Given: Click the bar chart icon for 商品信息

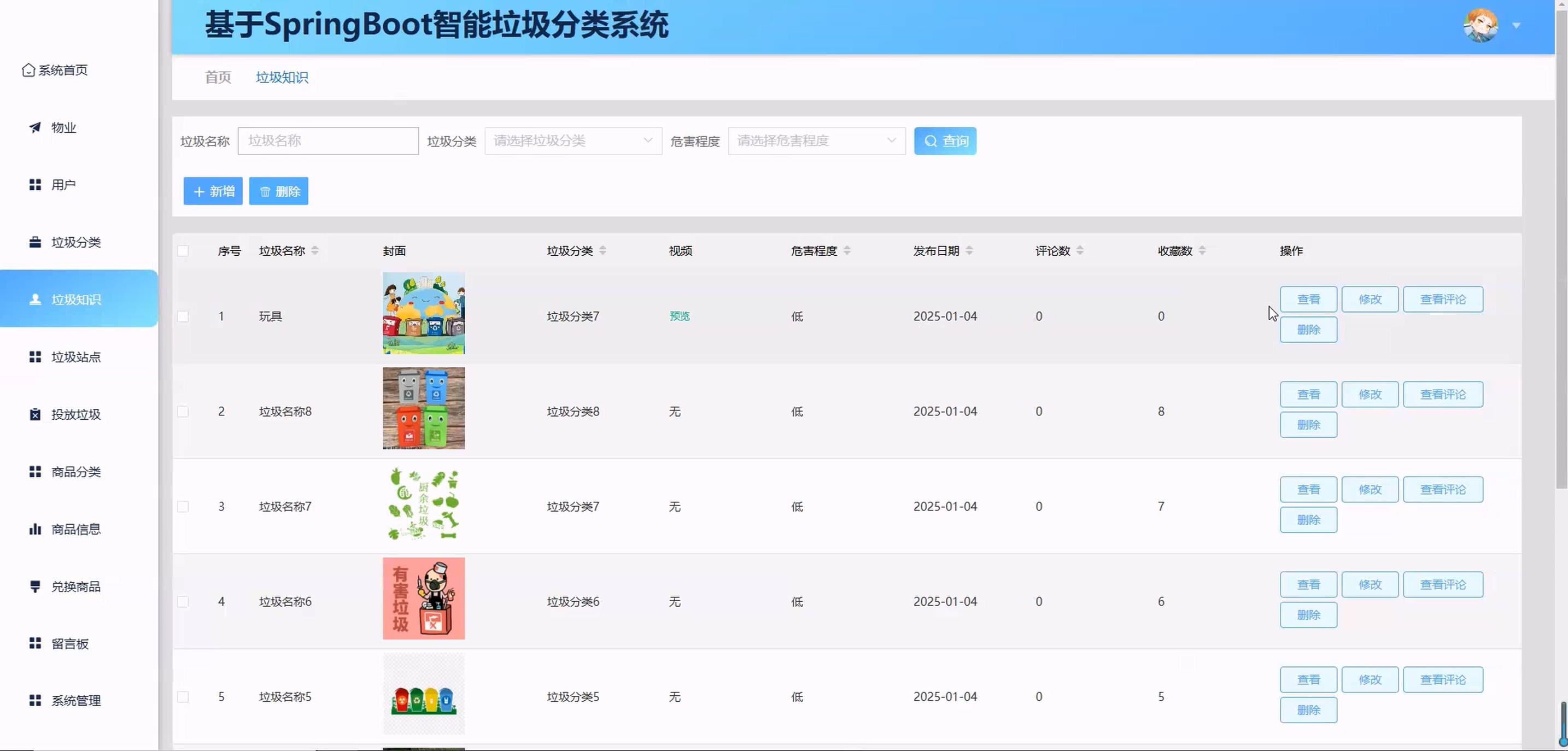Looking at the screenshot, I should point(36,529).
